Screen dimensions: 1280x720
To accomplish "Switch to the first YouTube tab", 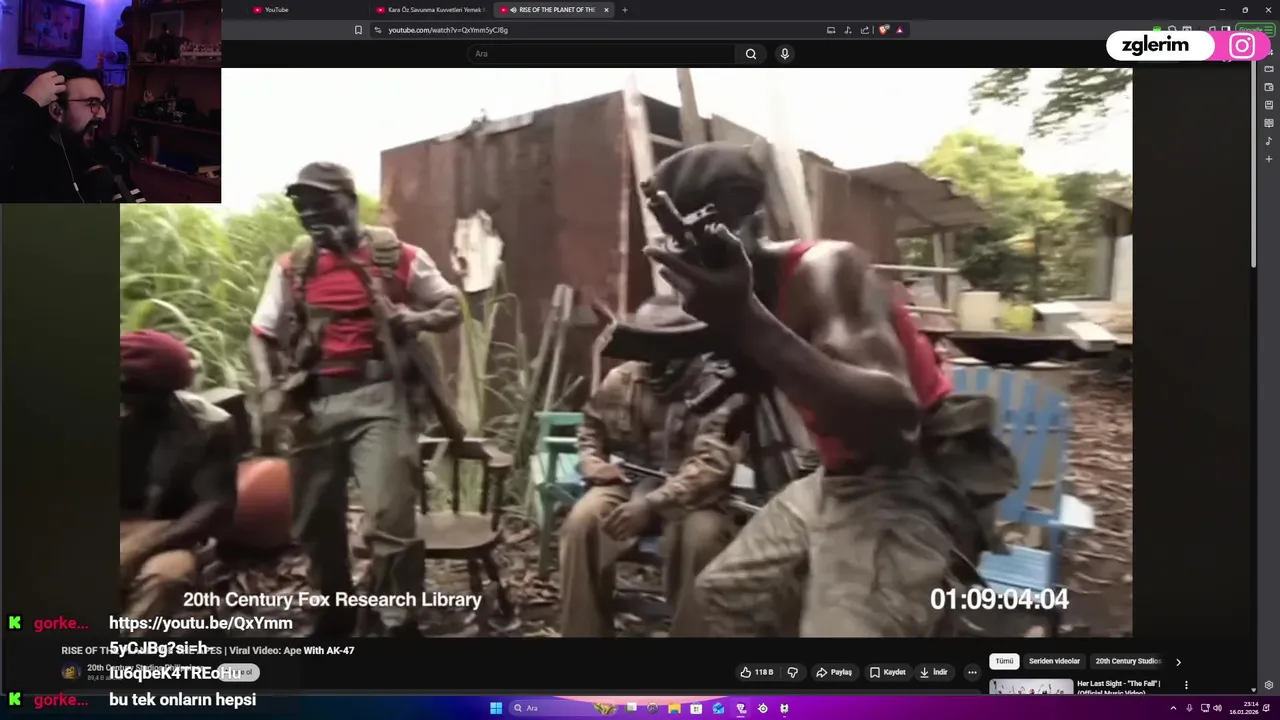I will 303,10.
